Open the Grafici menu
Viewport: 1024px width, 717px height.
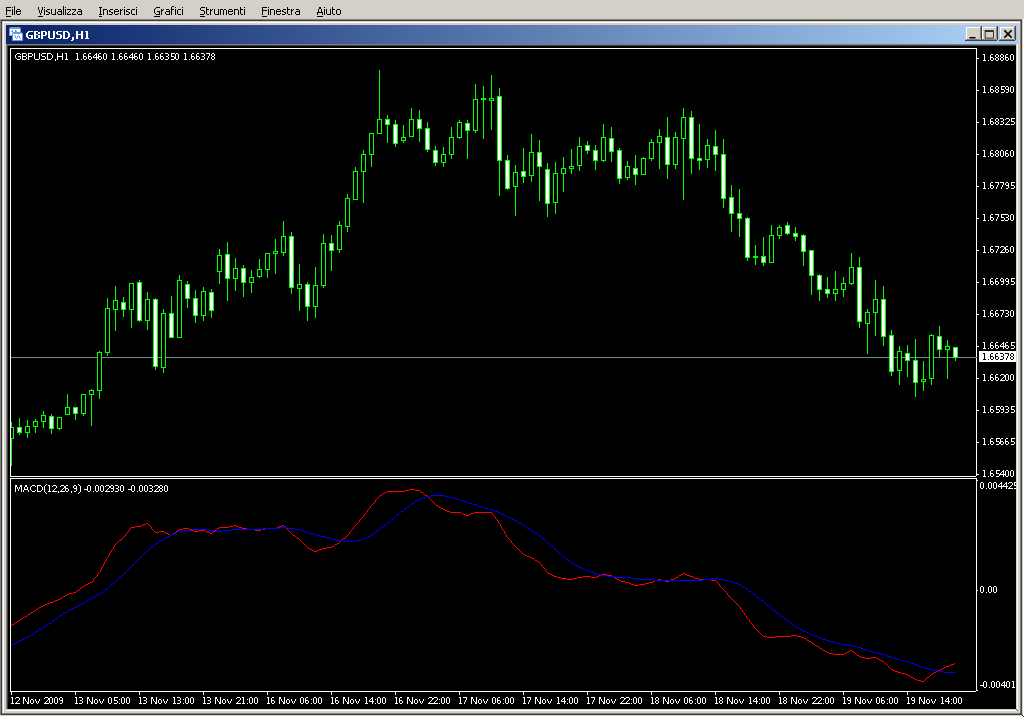(168, 11)
